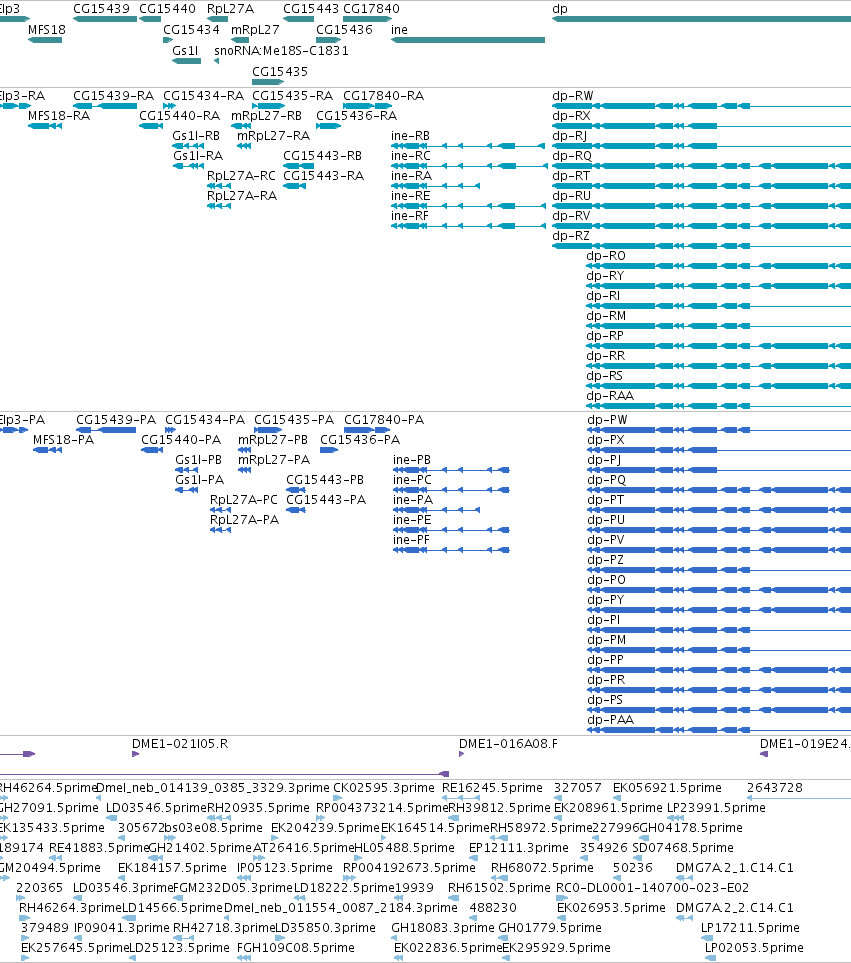Open the Gs1l-RA transcript label
851x963 pixels.
[x=198, y=155]
